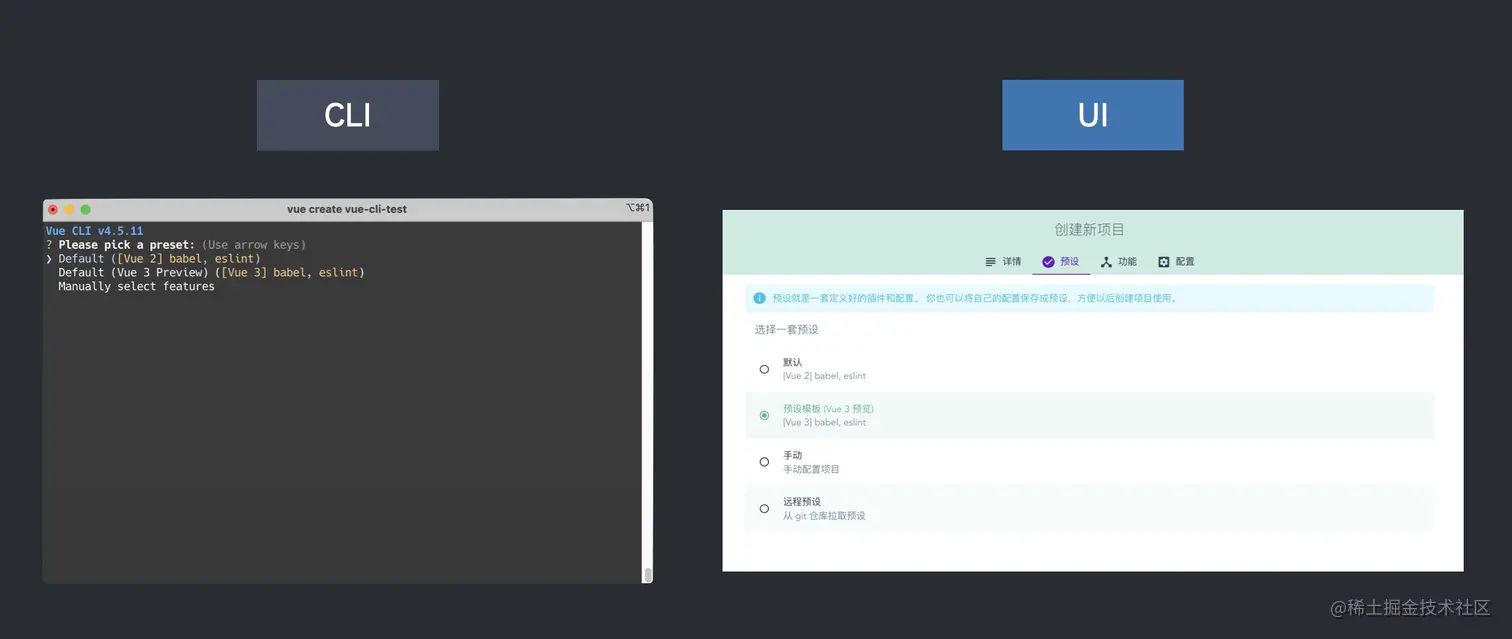The height and width of the screenshot is (639, 1512).
Task: Click the info banner text about presets
Action: click(975, 298)
